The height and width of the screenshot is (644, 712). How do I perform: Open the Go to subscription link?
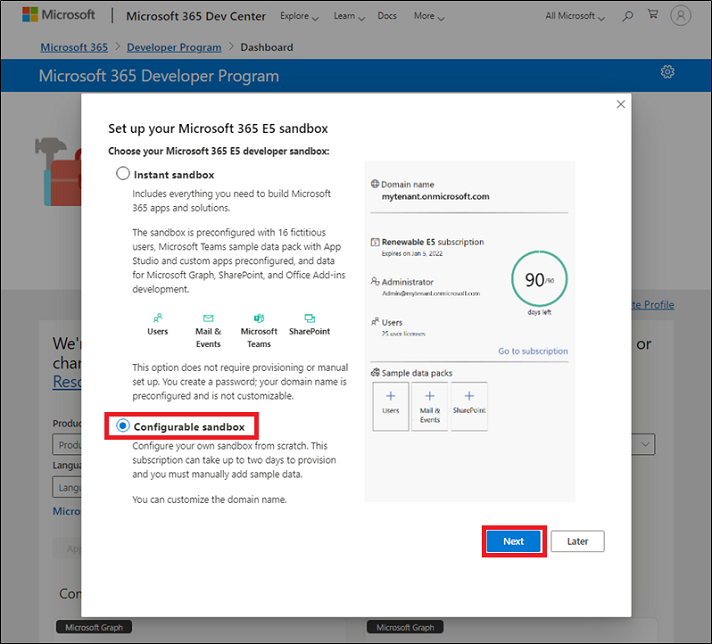click(x=533, y=351)
